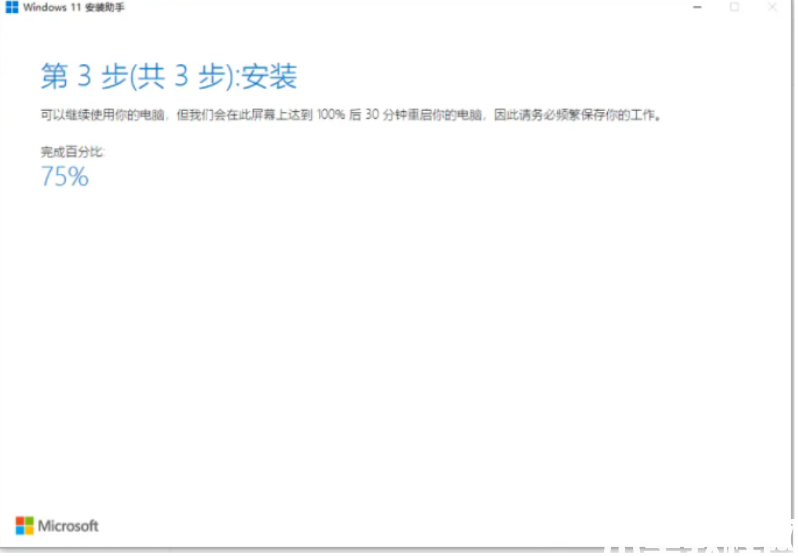798x556 pixels.
Task: Click the '第 3 步(共 3 步):安装' heading
Action: [169, 76]
